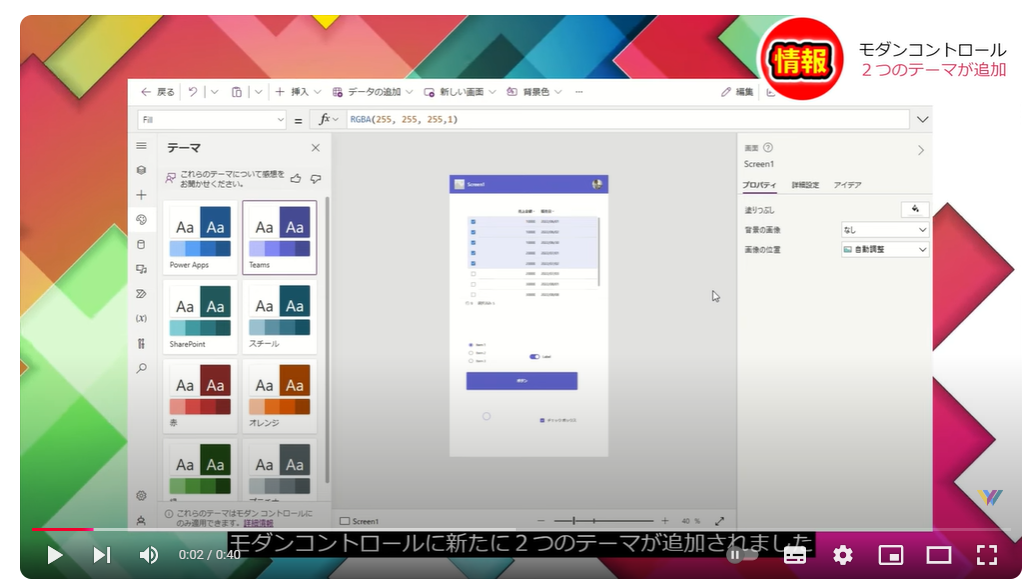Click the canvas zoom slider
The image size is (1033, 585).
pos(604,521)
